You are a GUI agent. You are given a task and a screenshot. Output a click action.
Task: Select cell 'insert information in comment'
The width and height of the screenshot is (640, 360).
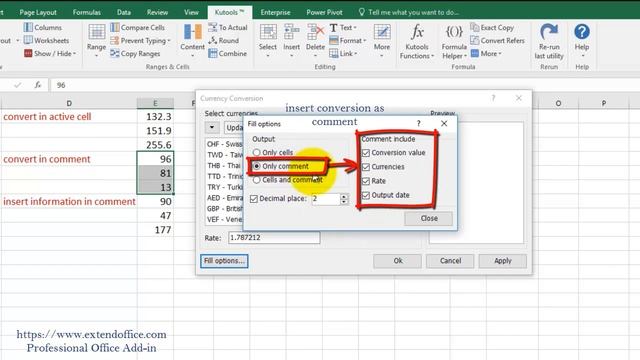tap(69, 202)
